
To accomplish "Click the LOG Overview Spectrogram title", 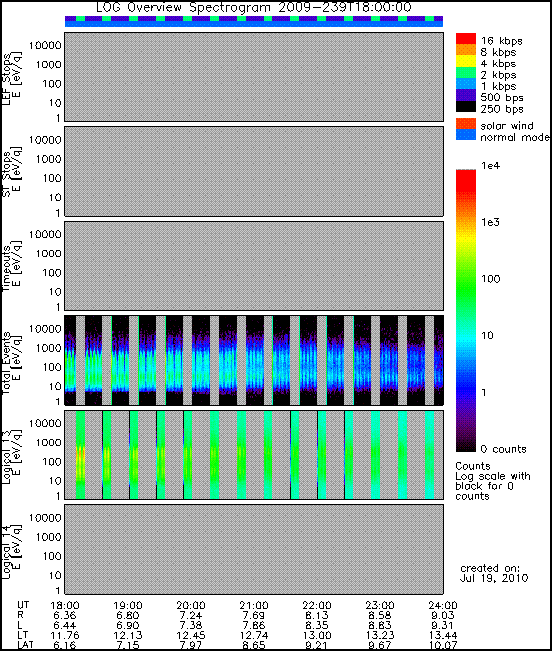I will tap(254, 7).
